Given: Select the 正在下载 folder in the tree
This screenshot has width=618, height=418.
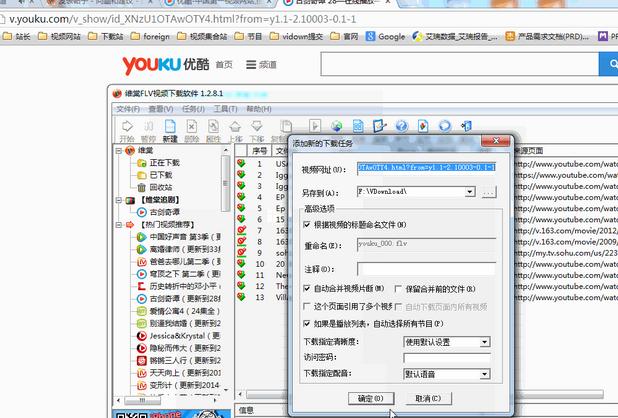Looking at the screenshot, I should pos(164,163).
